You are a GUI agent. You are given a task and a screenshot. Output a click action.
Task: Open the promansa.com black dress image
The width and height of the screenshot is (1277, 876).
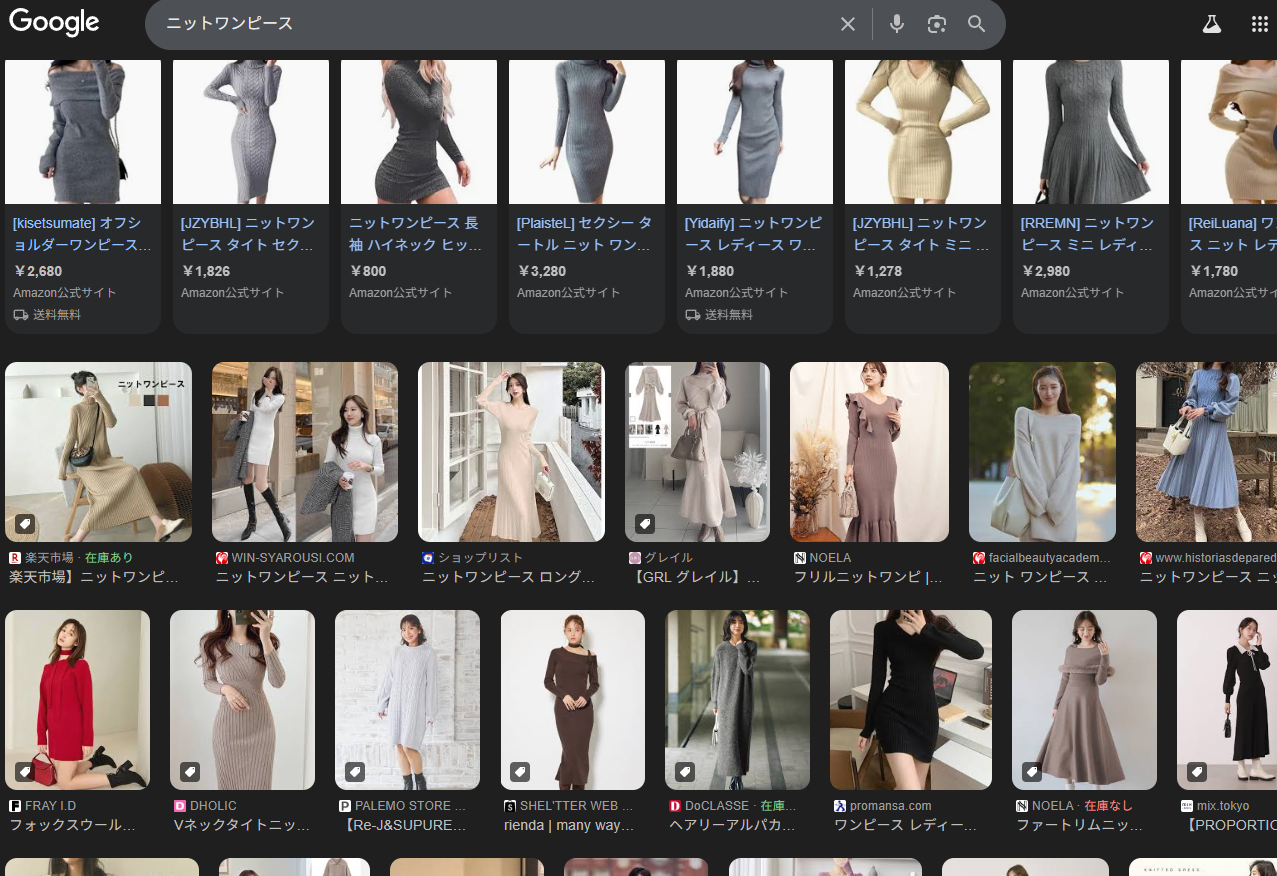pos(910,699)
